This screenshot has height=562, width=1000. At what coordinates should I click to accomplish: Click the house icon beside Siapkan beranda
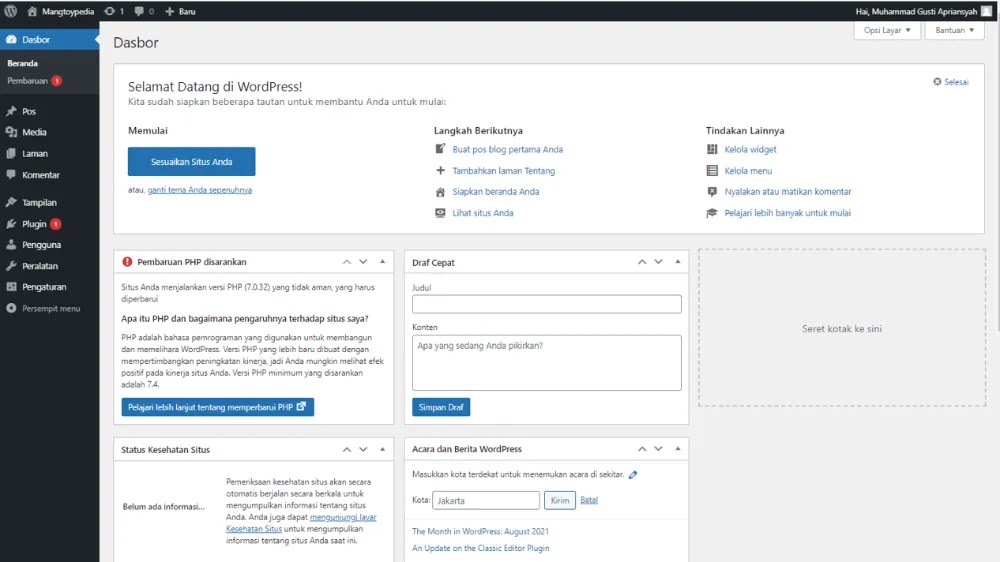click(x=440, y=191)
